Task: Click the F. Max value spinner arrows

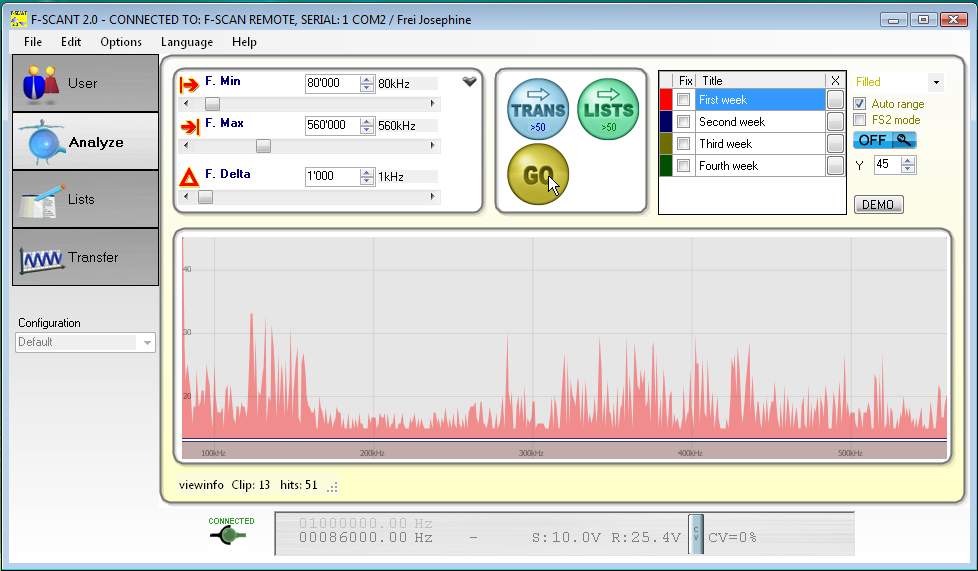Action: (367, 125)
